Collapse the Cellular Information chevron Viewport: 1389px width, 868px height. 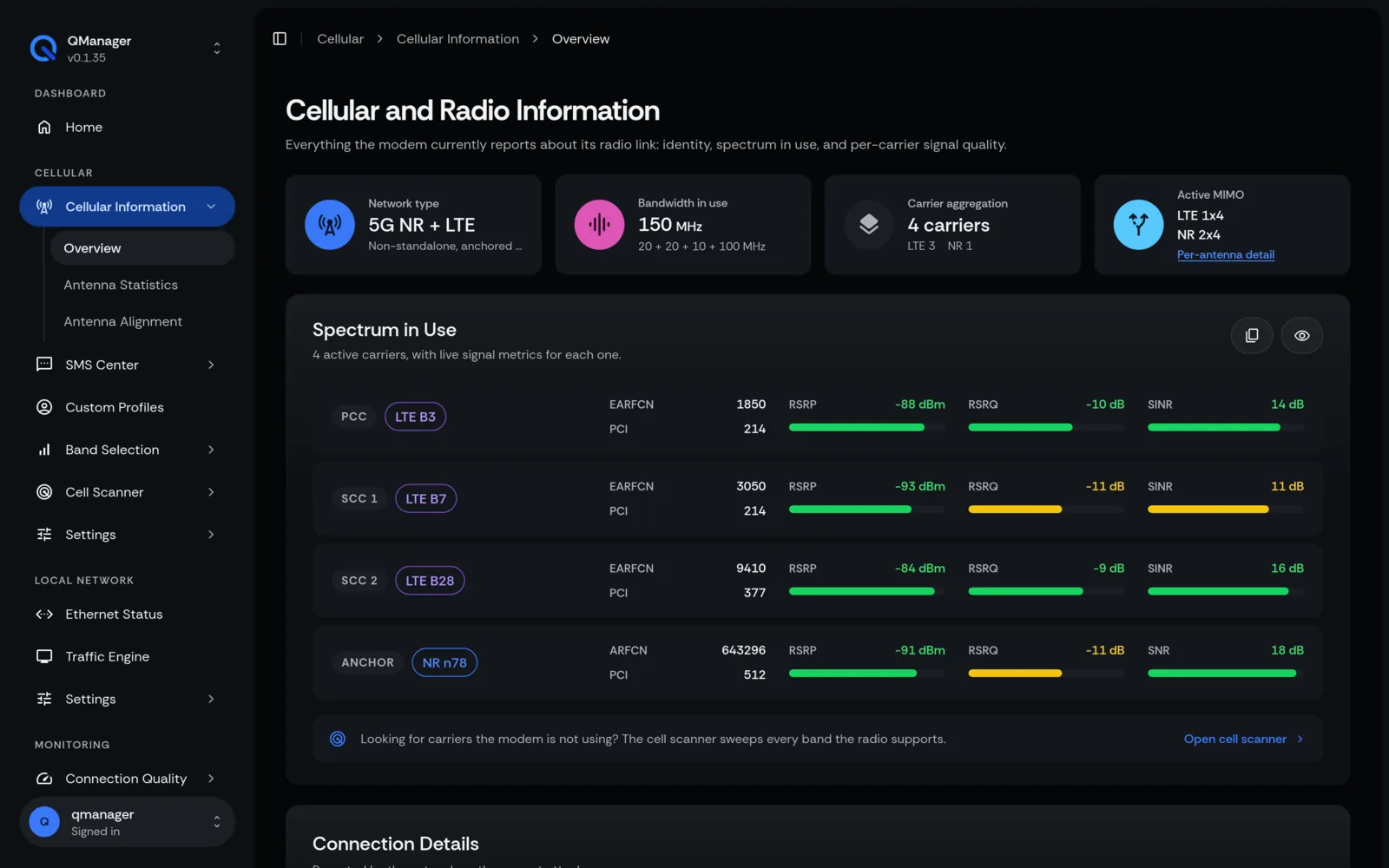pos(211,207)
